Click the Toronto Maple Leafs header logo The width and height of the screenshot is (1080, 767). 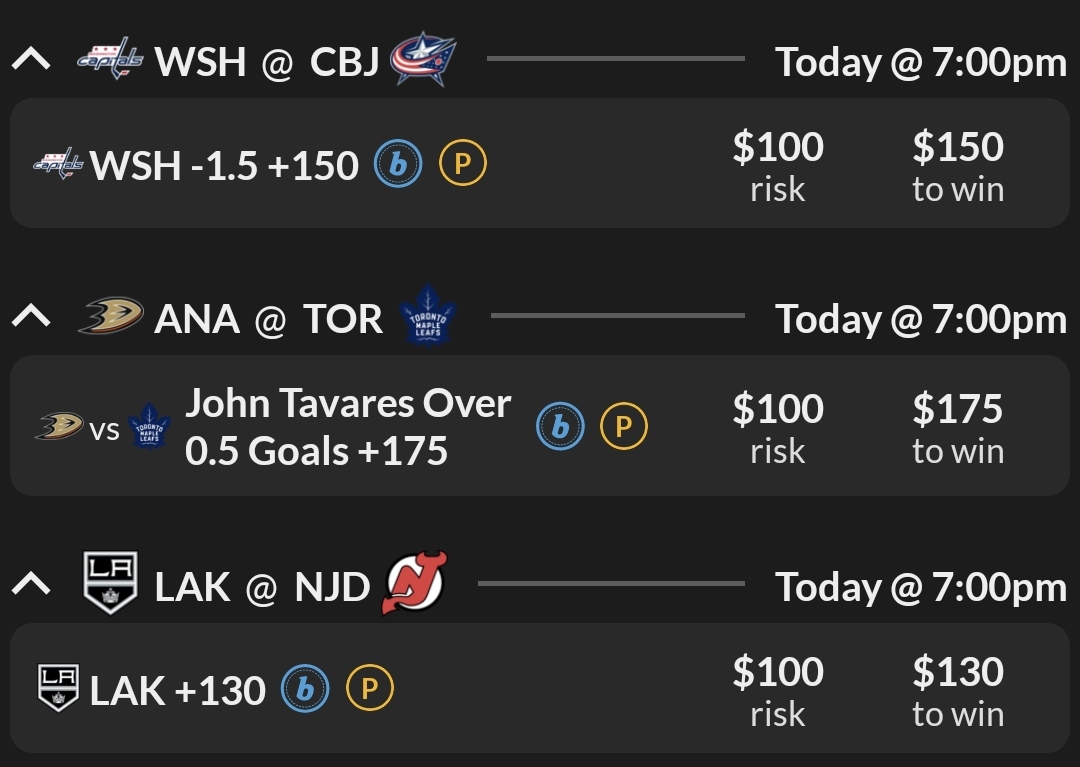point(427,317)
